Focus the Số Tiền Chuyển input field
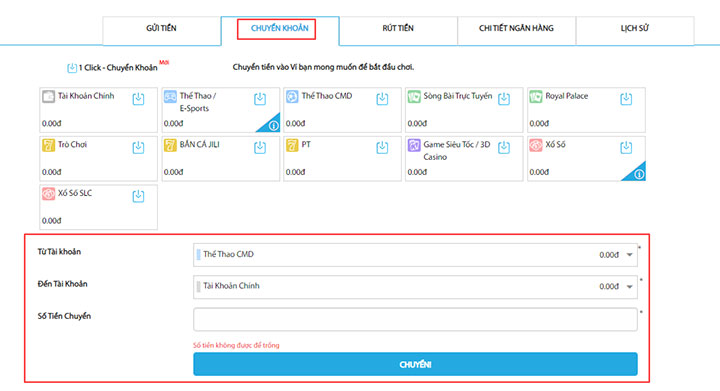This screenshot has height=391, width=720. pos(415,319)
